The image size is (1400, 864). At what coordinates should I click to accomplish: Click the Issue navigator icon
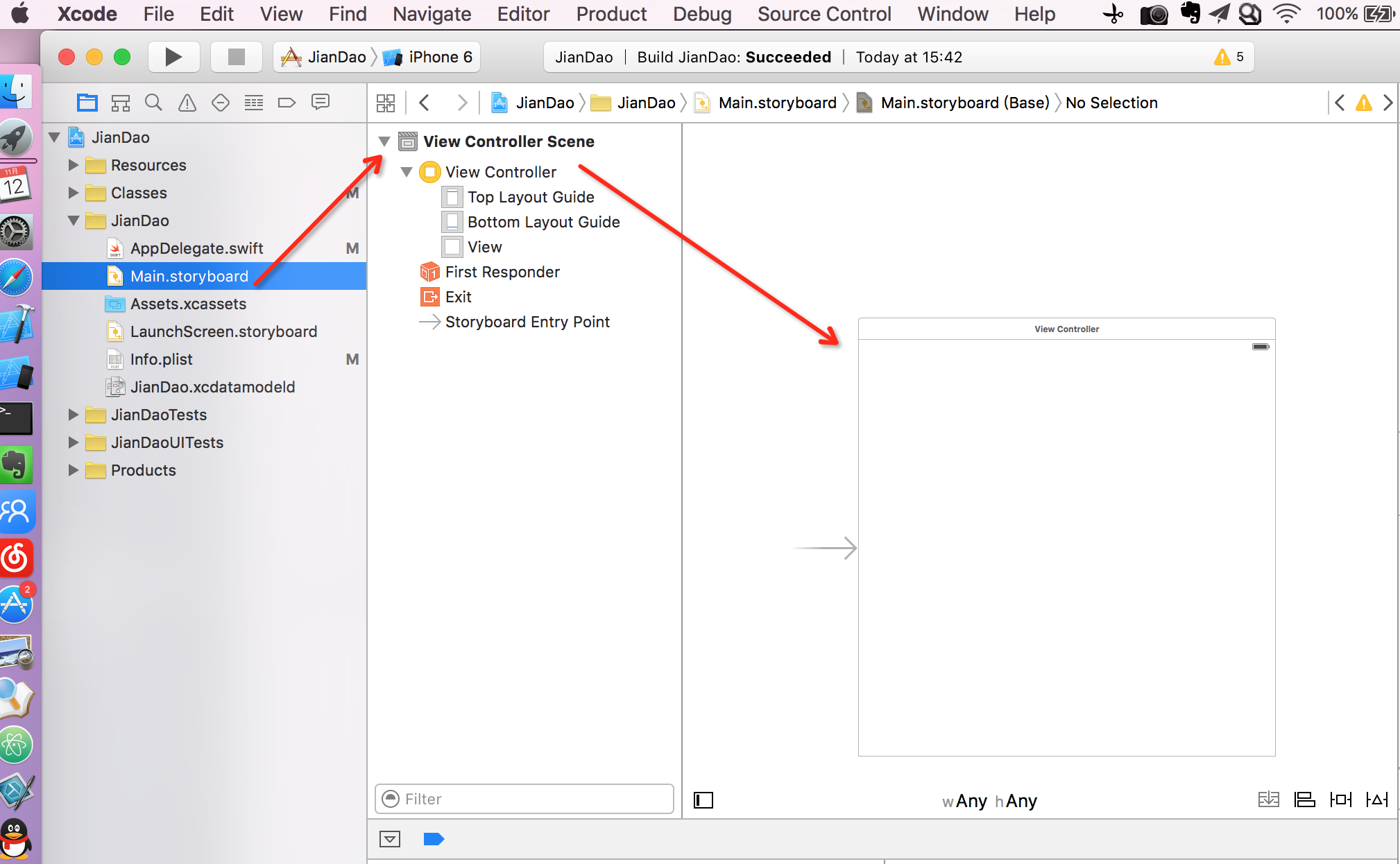188,102
